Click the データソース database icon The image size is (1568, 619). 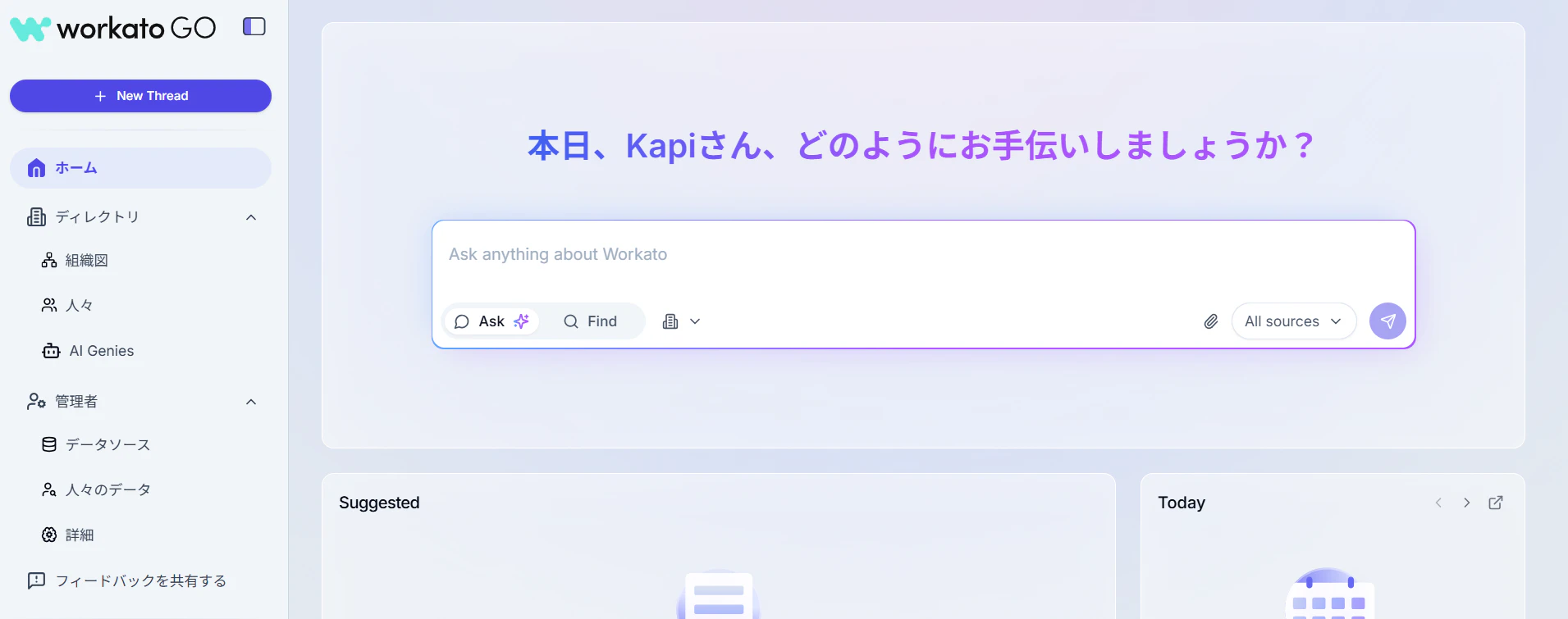[49, 444]
